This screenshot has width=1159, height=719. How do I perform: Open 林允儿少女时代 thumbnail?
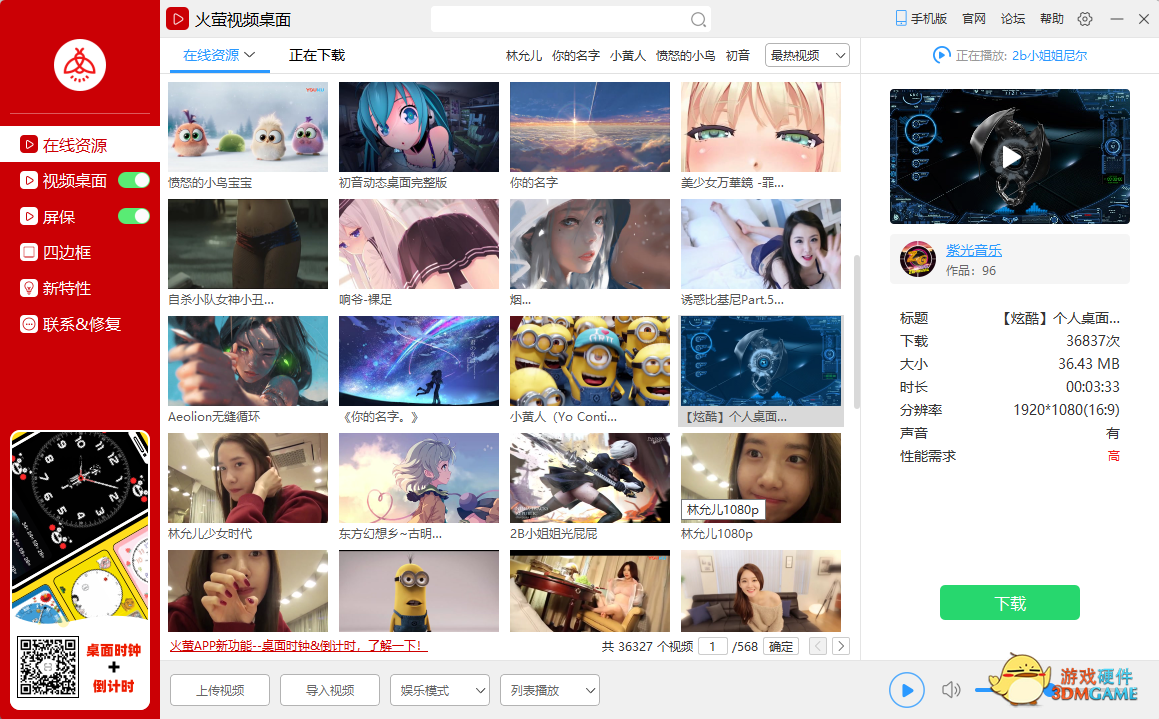[248, 478]
